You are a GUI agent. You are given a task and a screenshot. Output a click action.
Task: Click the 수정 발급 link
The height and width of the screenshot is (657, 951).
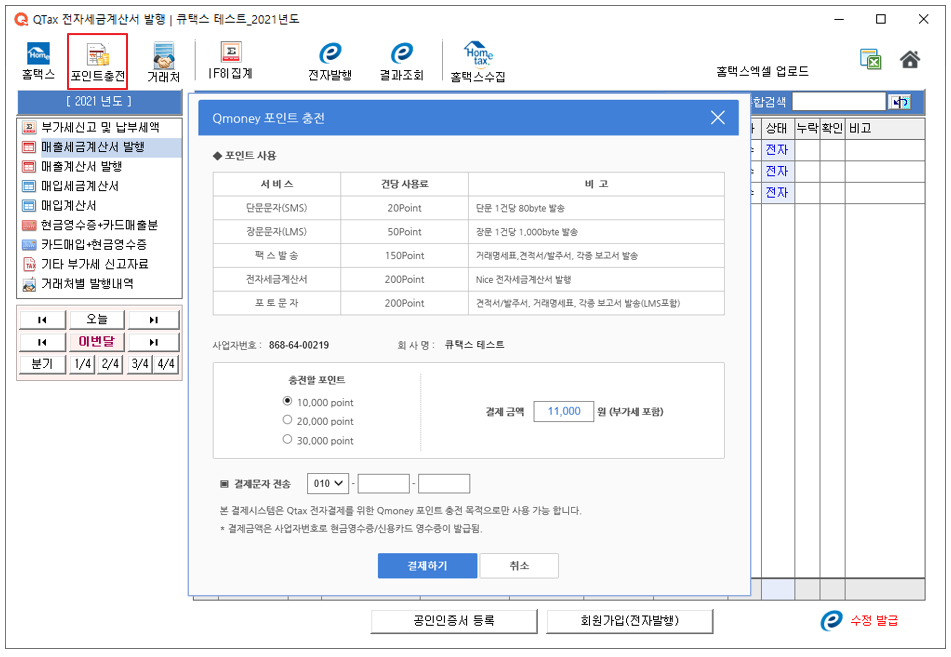(874, 621)
